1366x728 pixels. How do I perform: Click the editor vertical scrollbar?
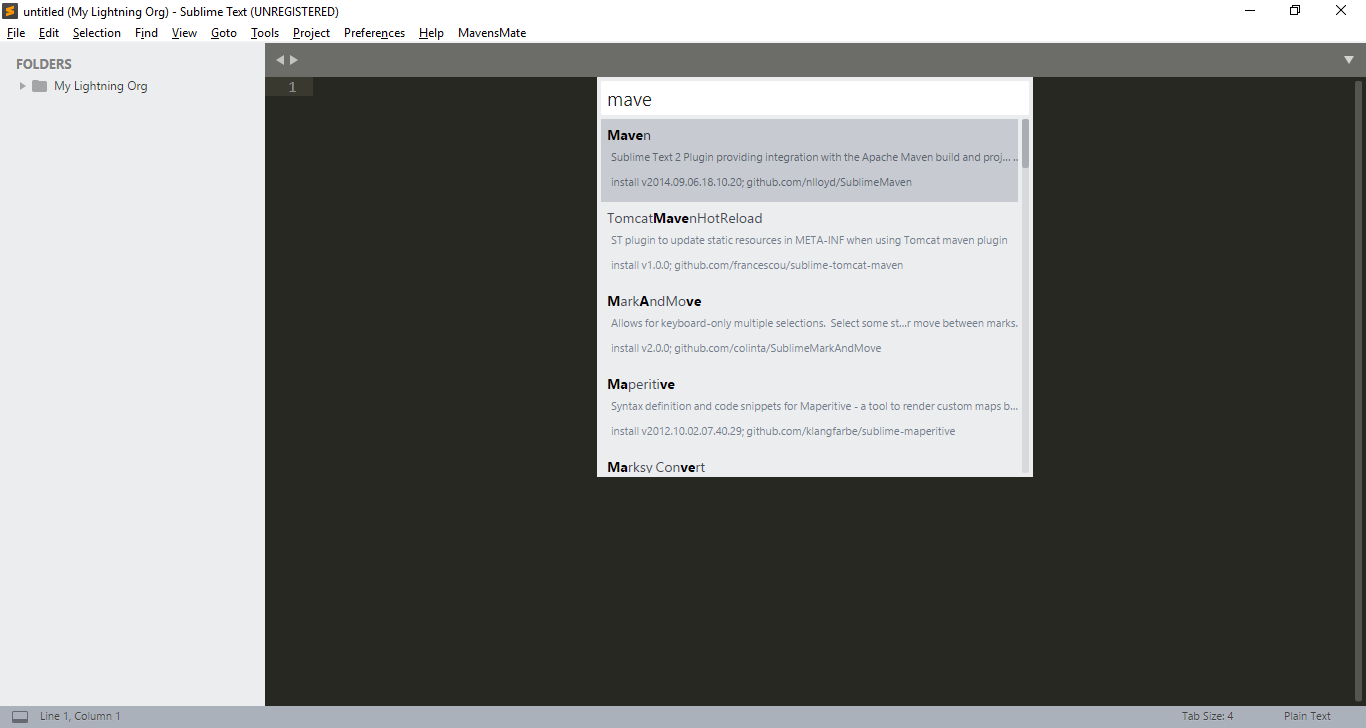click(1358, 391)
